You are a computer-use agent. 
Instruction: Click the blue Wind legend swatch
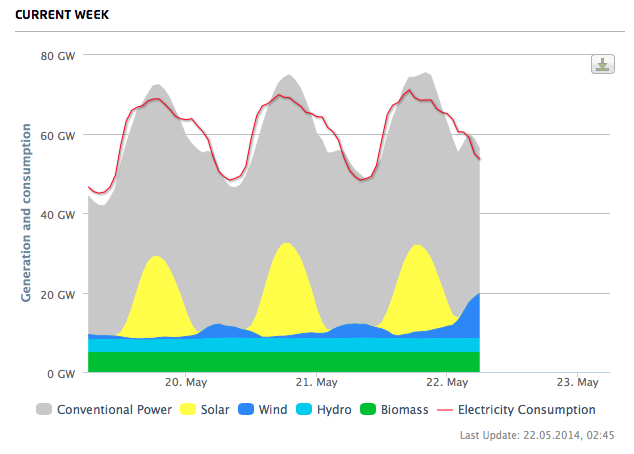coord(245,410)
